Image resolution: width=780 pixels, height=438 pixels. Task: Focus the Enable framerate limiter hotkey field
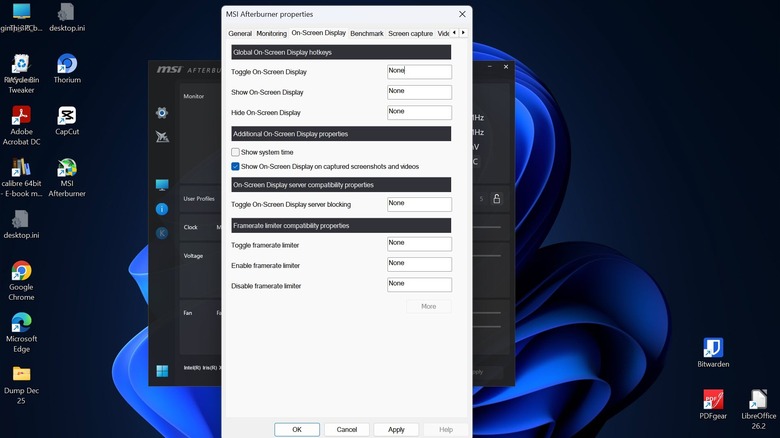(419, 264)
